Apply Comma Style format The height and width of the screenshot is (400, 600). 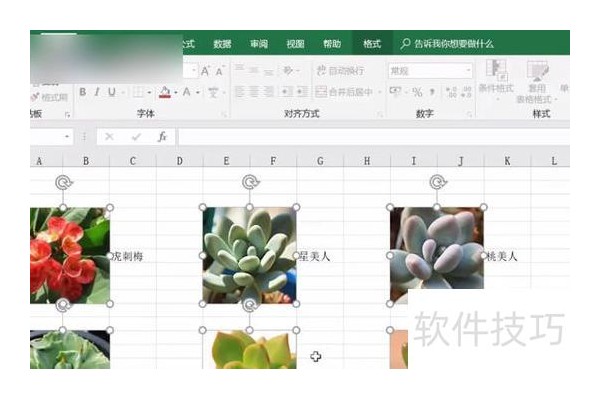tap(432, 92)
